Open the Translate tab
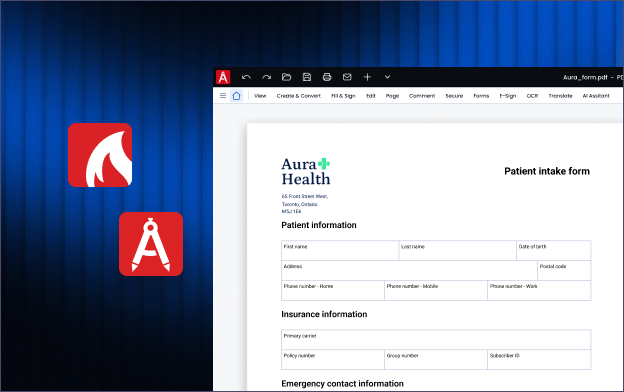 coord(560,96)
